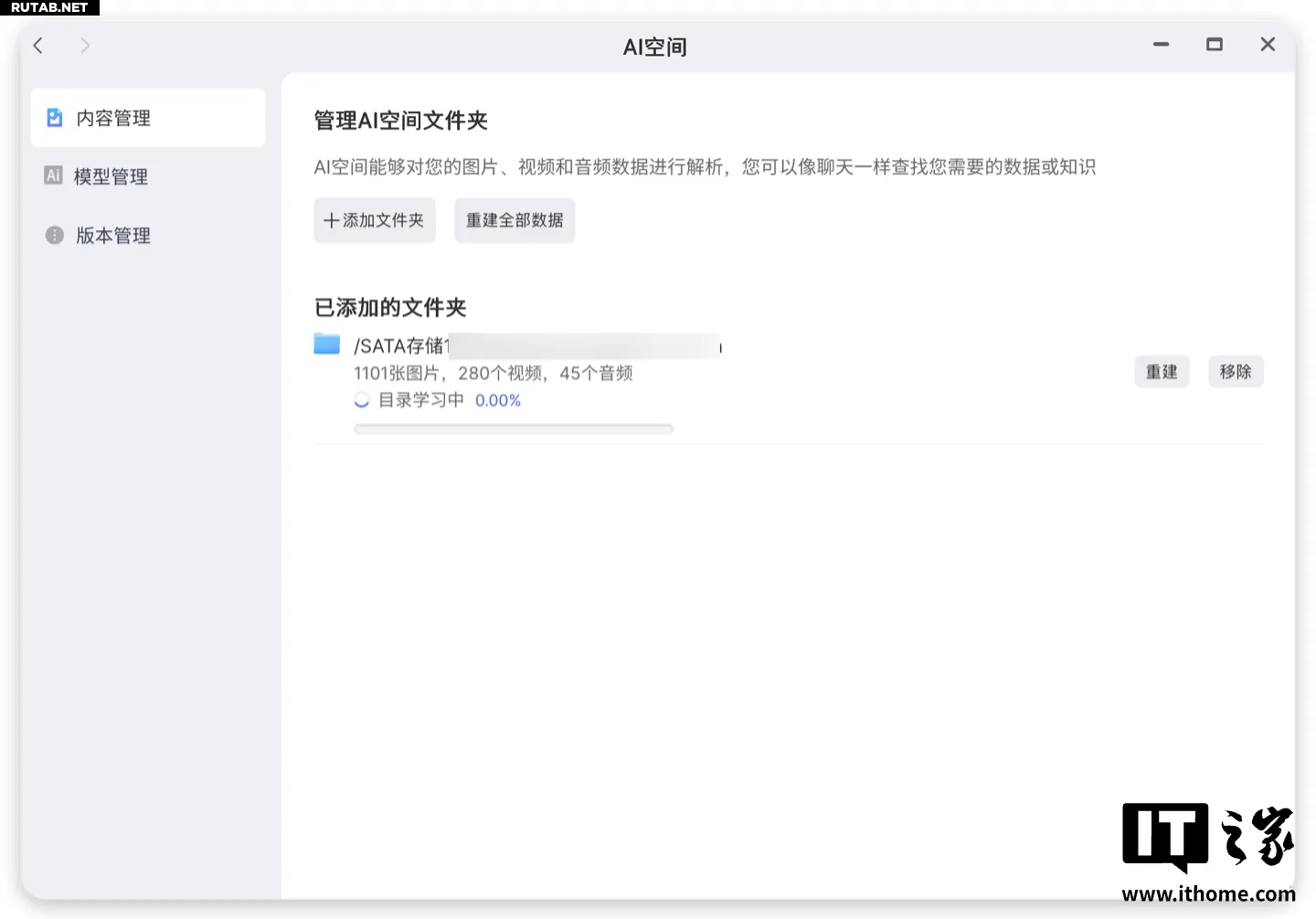This screenshot has height=919, width=1316.
Task: Click the 已添加的文件夹 heading
Action: [x=390, y=308]
